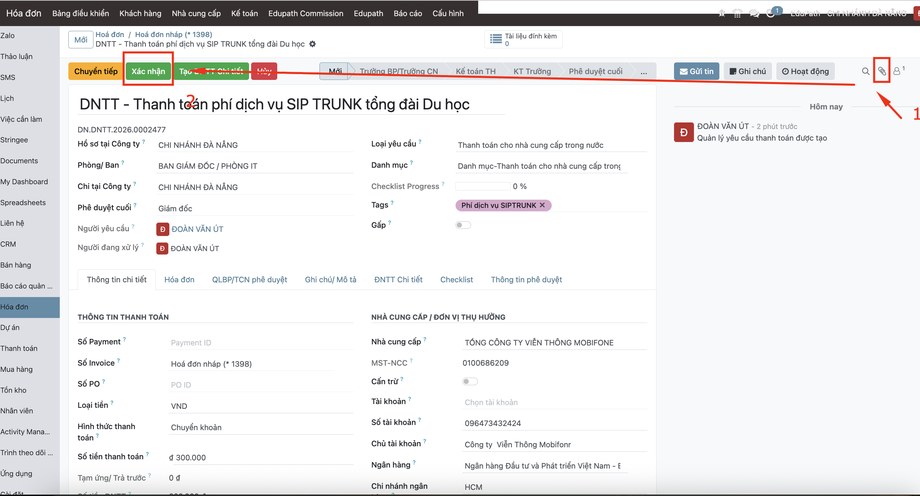Click ĐOÀN VĂN ÚT avatar in Người đang xử lý

pos(163,249)
